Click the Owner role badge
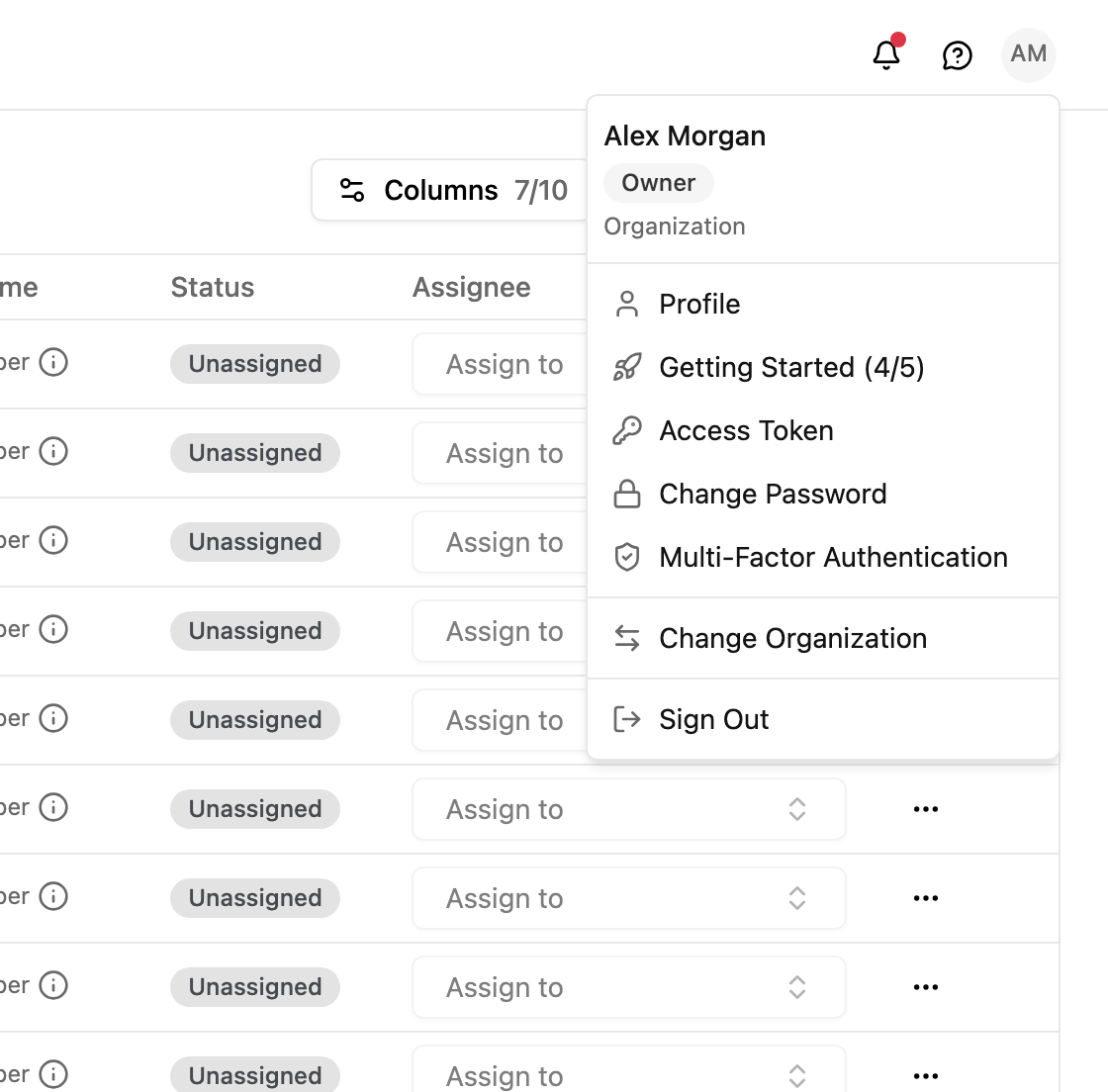 [659, 183]
